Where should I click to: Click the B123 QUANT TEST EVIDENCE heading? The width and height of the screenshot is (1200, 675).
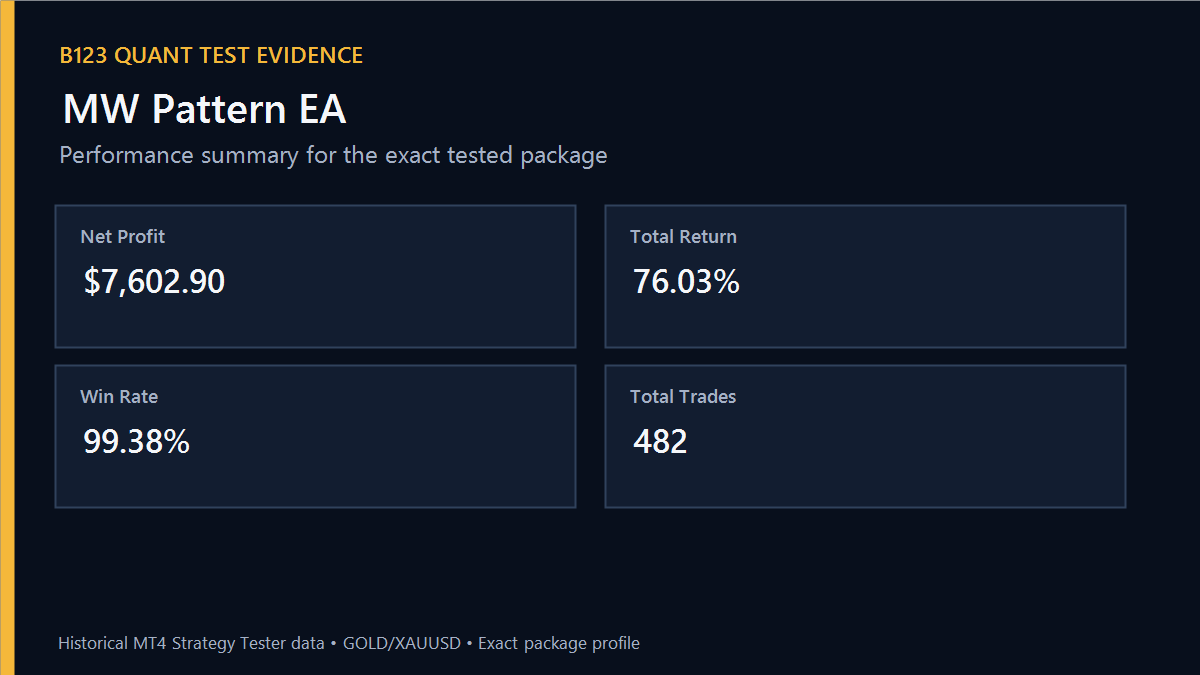coord(211,56)
